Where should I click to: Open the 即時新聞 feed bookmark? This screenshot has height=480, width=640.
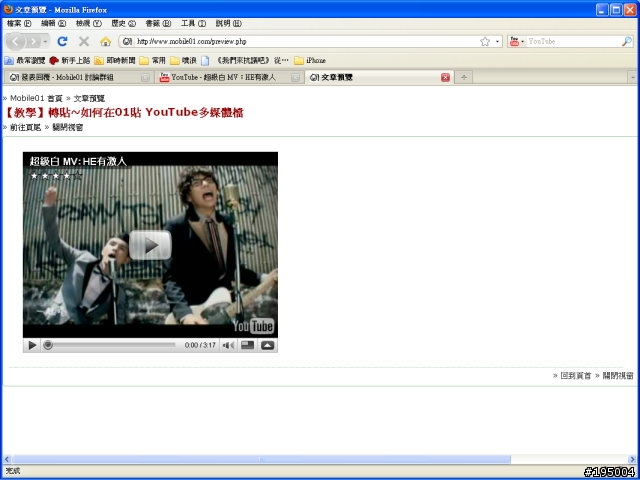coord(115,60)
